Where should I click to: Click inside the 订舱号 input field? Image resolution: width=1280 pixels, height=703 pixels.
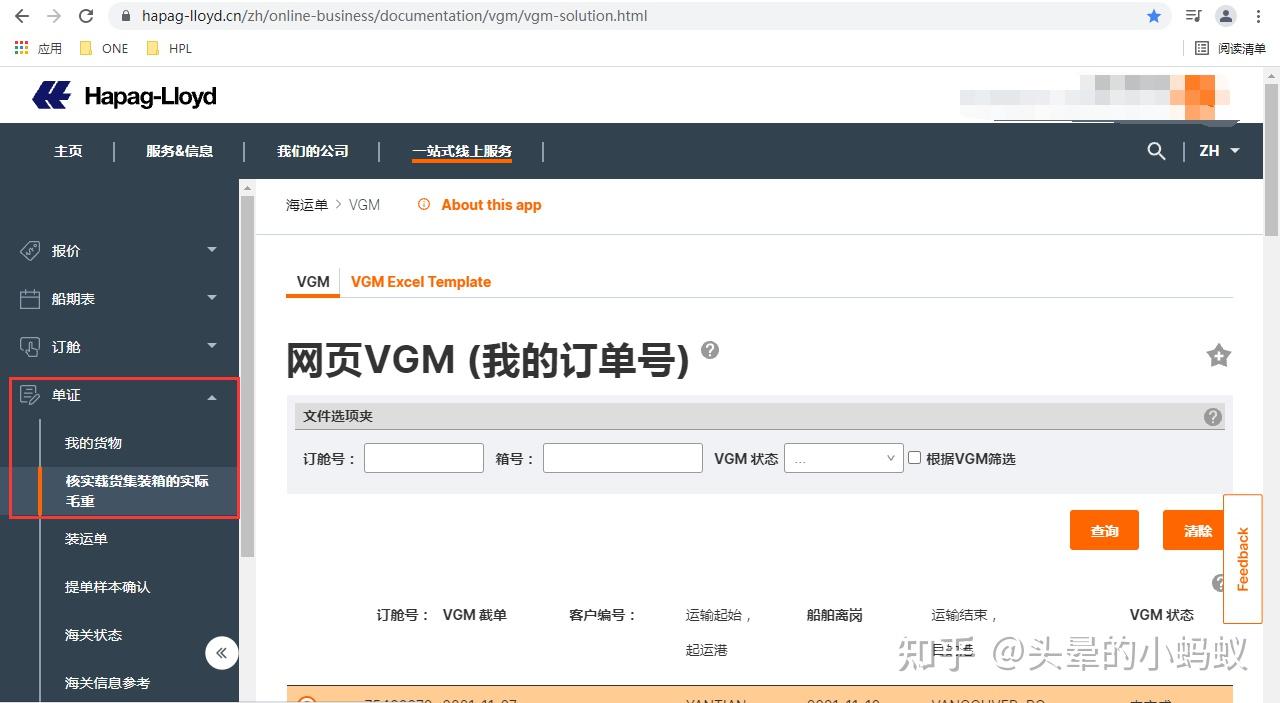[x=423, y=457]
